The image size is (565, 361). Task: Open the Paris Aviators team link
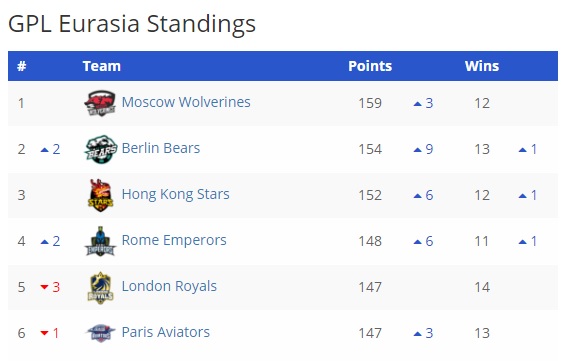[x=165, y=332]
